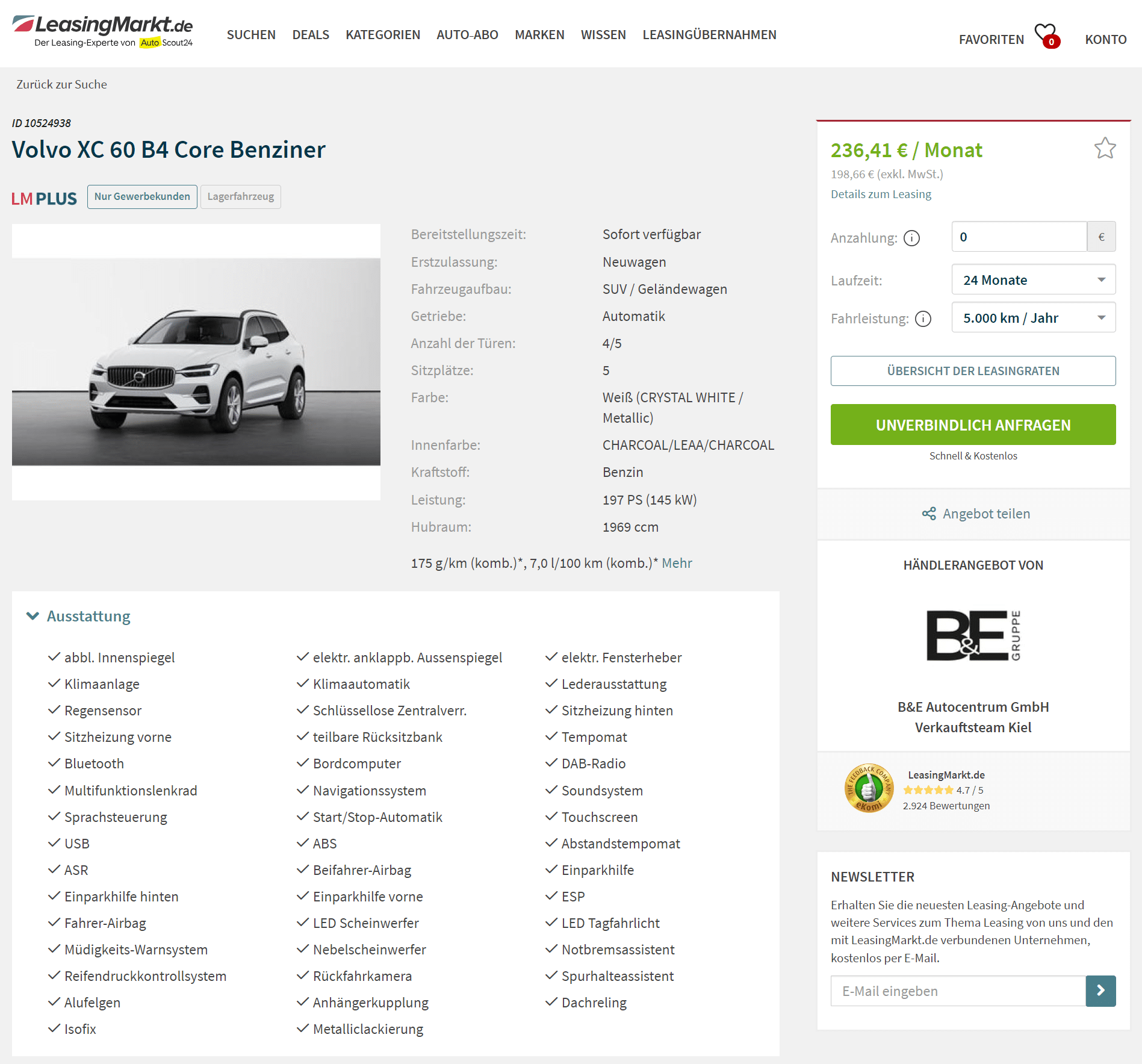Click the Rückfahrkamera equipment item

coord(362,976)
